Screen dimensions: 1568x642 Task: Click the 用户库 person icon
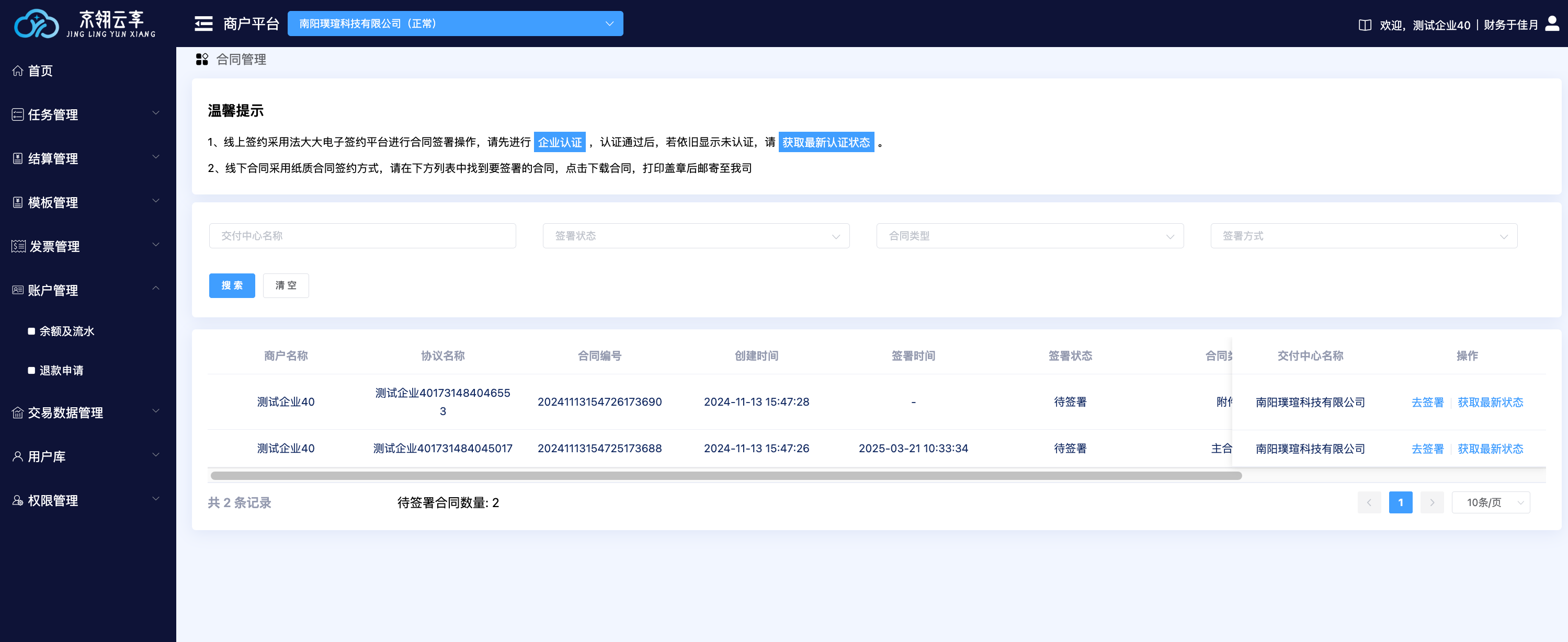click(18, 456)
